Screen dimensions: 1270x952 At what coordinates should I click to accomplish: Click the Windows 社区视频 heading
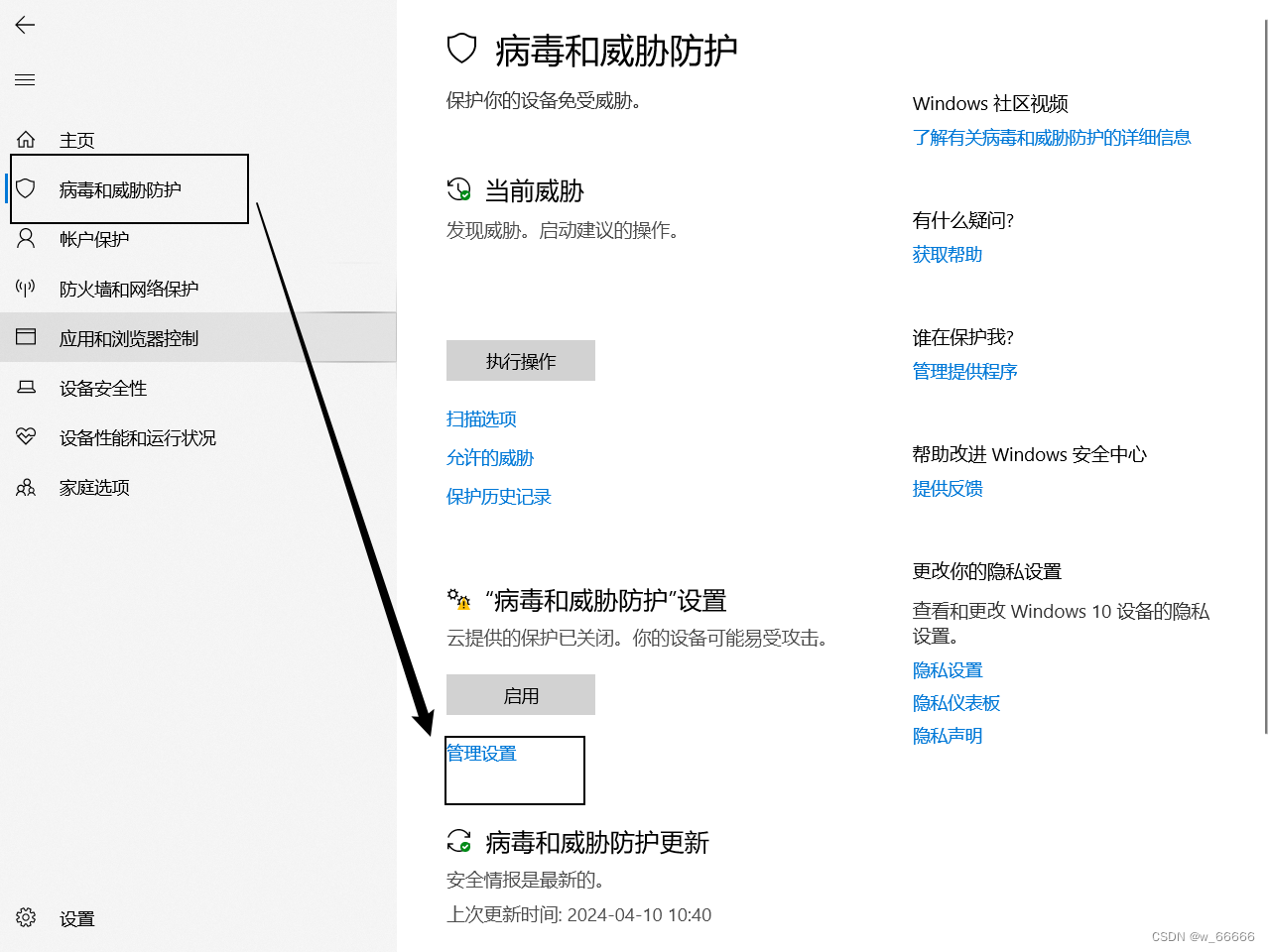point(990,103)
